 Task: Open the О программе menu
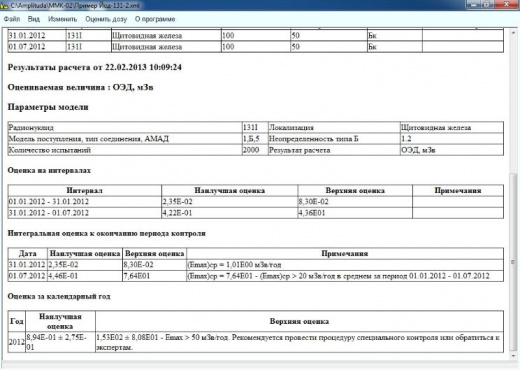click(x=155, y=19)
